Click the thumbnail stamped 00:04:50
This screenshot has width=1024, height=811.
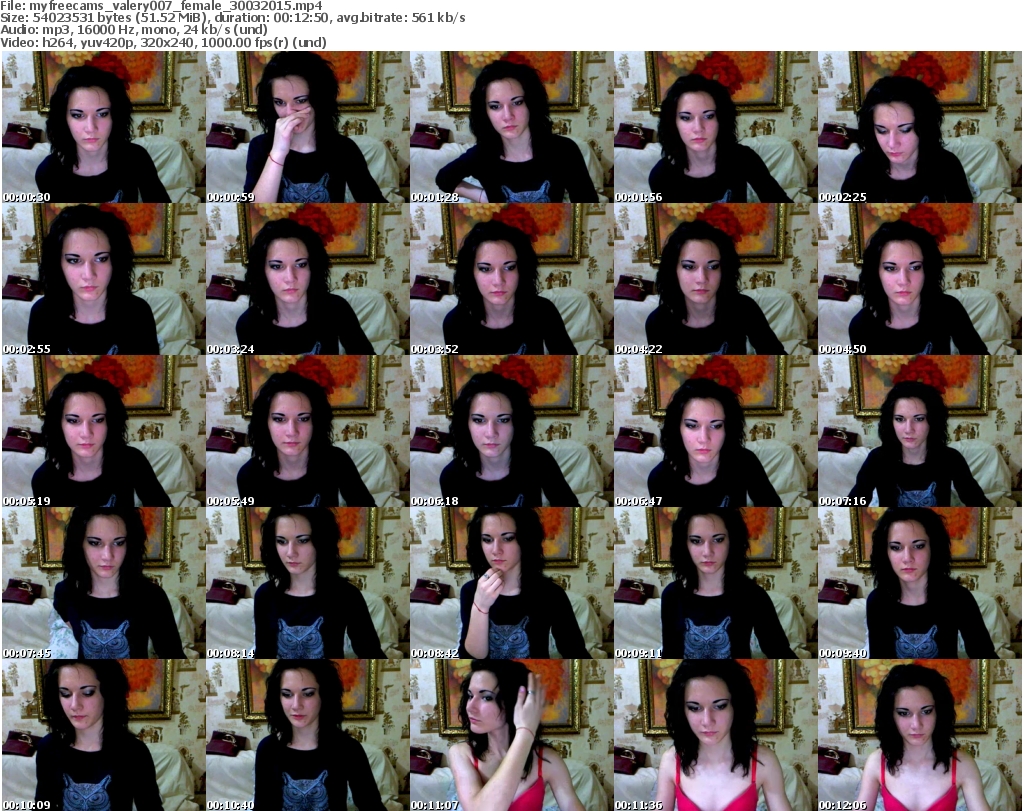[x=920, y=279]
